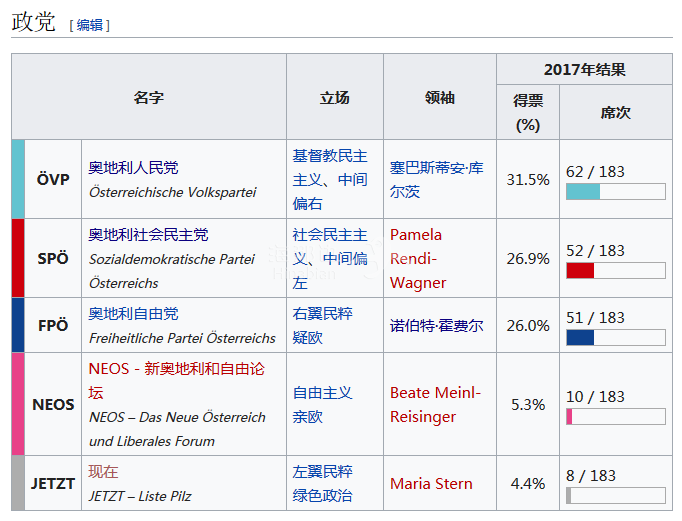Click the 得票 (%) column header
The width and height of the screenshot is (682, 521).
[x=528, y=113]
